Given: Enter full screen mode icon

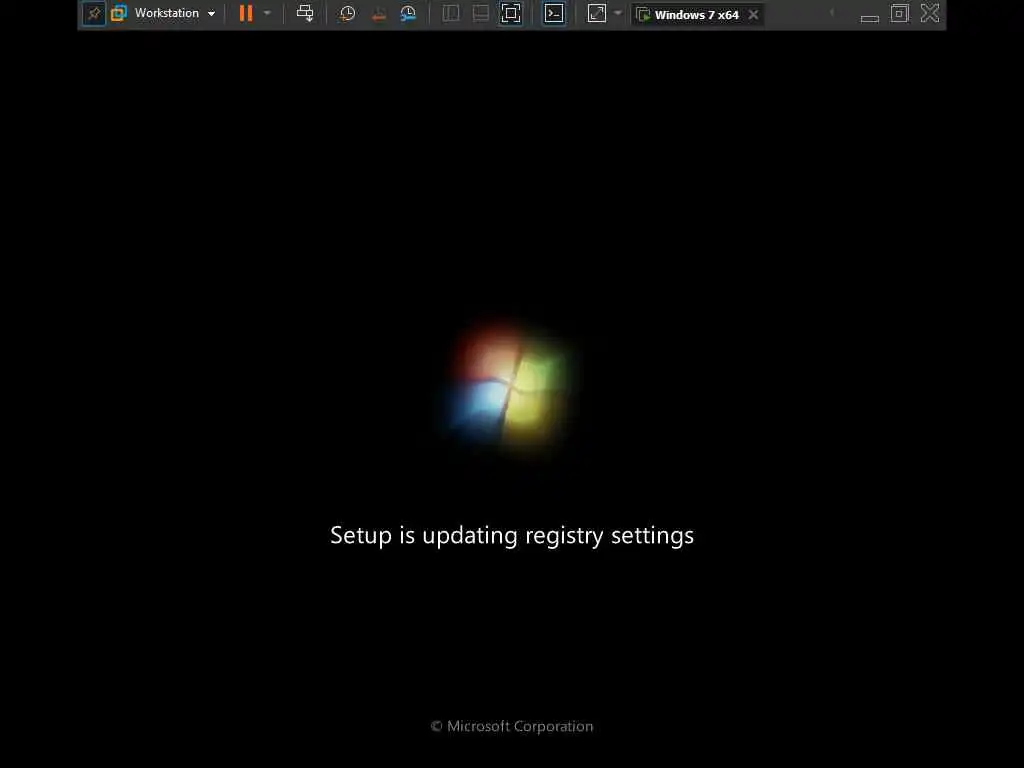Looking at the screenshot, I should click(x=511, y=13).
